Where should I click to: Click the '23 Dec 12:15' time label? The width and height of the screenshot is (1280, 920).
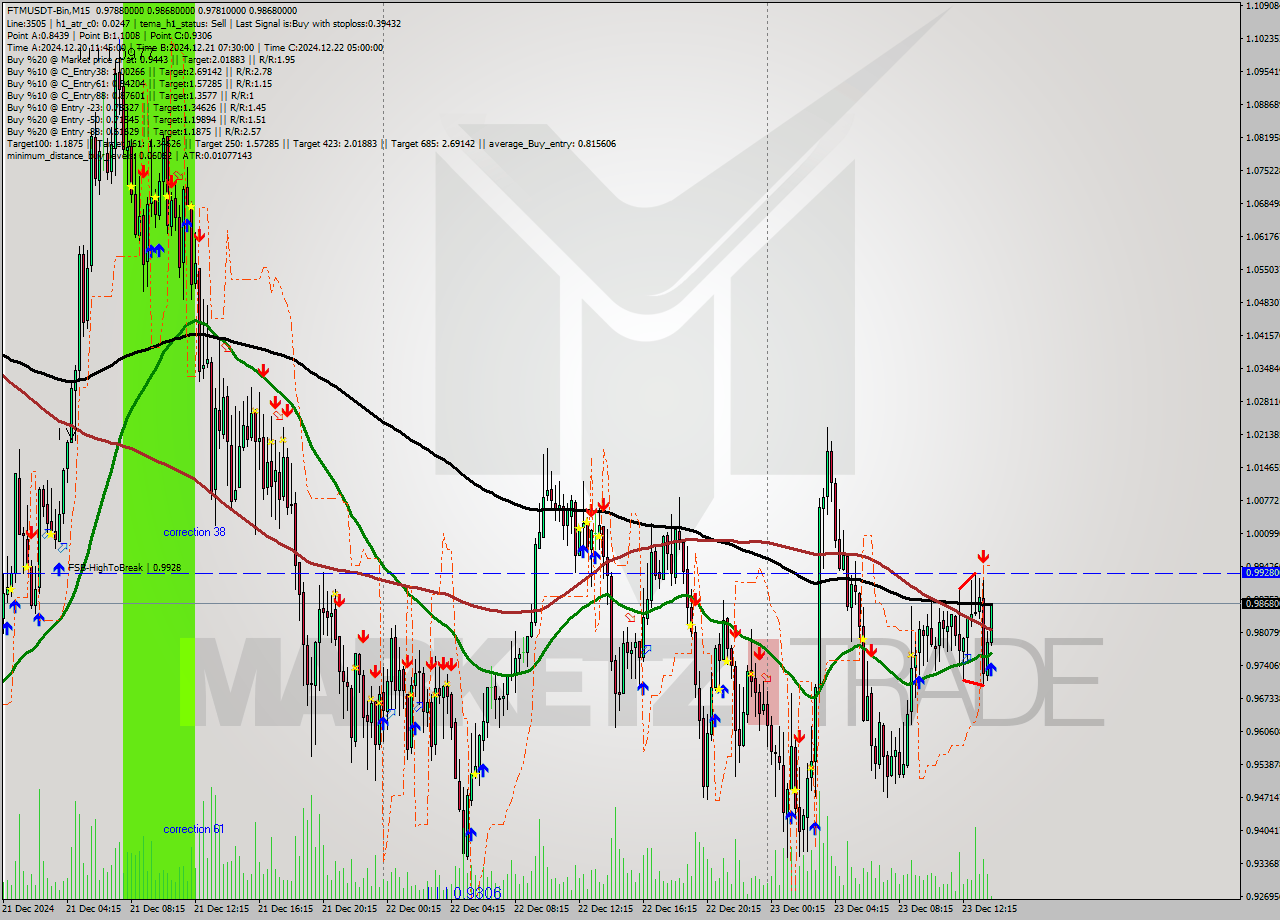tap(989, 909)
